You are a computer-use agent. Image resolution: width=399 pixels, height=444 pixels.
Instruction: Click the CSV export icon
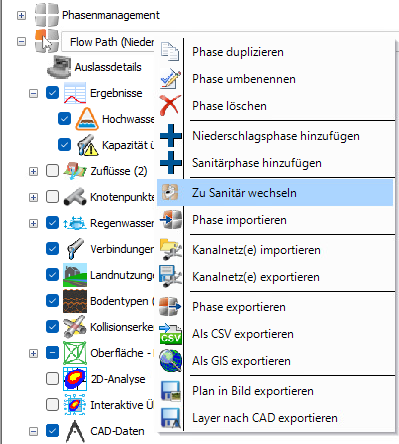pos(170,334)
